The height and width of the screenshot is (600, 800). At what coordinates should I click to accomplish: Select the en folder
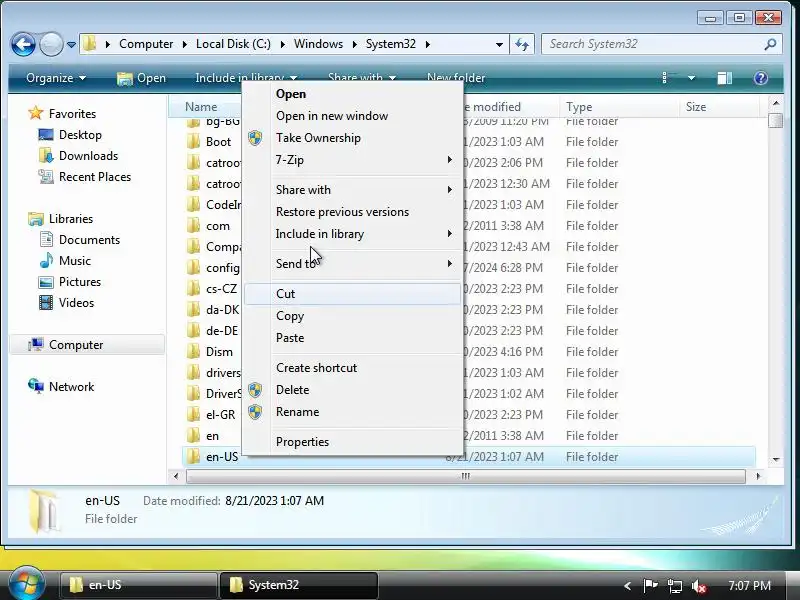pos(212,436)
